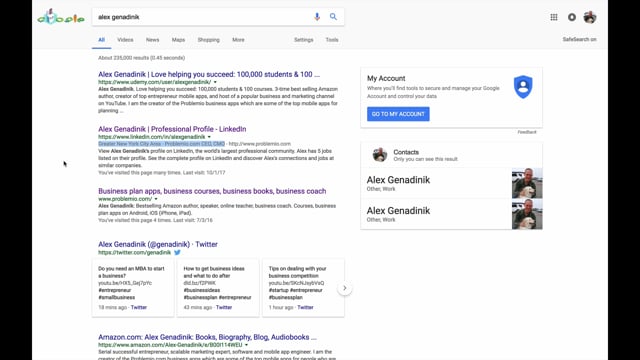The width and height of the screenshot is (640, 360).
Task: Click the My Account shield icon
Action: 523,87
